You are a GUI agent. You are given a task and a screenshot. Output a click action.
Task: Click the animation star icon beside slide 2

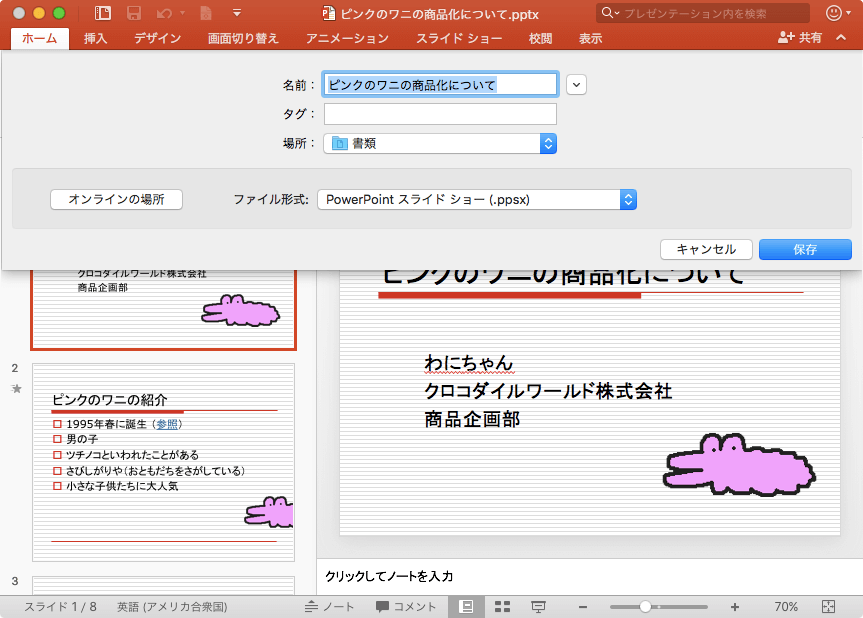tap(17, 389)
